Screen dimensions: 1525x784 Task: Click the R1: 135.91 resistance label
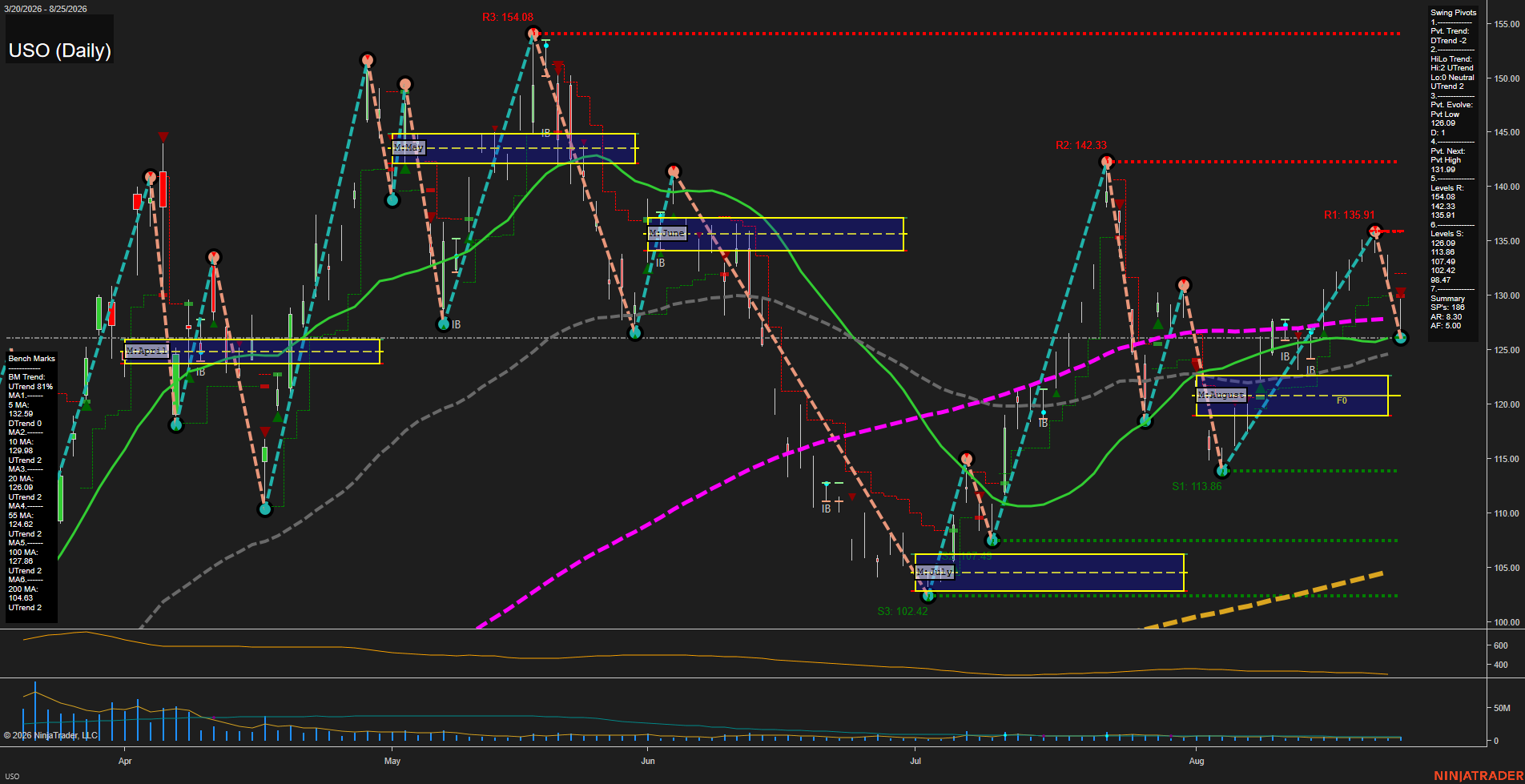(1350, 215)
